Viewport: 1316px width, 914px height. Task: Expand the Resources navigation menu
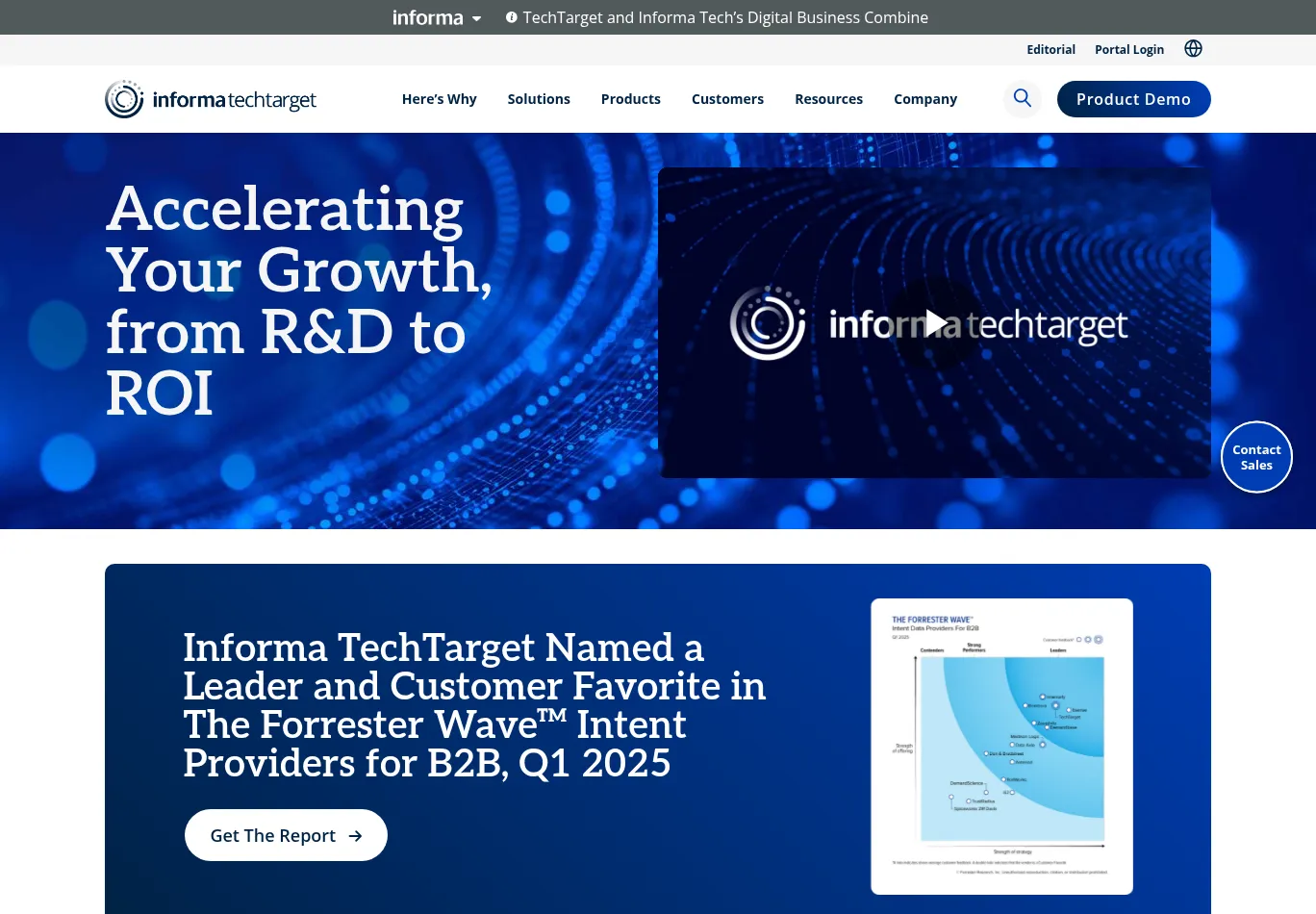[828, 99]
